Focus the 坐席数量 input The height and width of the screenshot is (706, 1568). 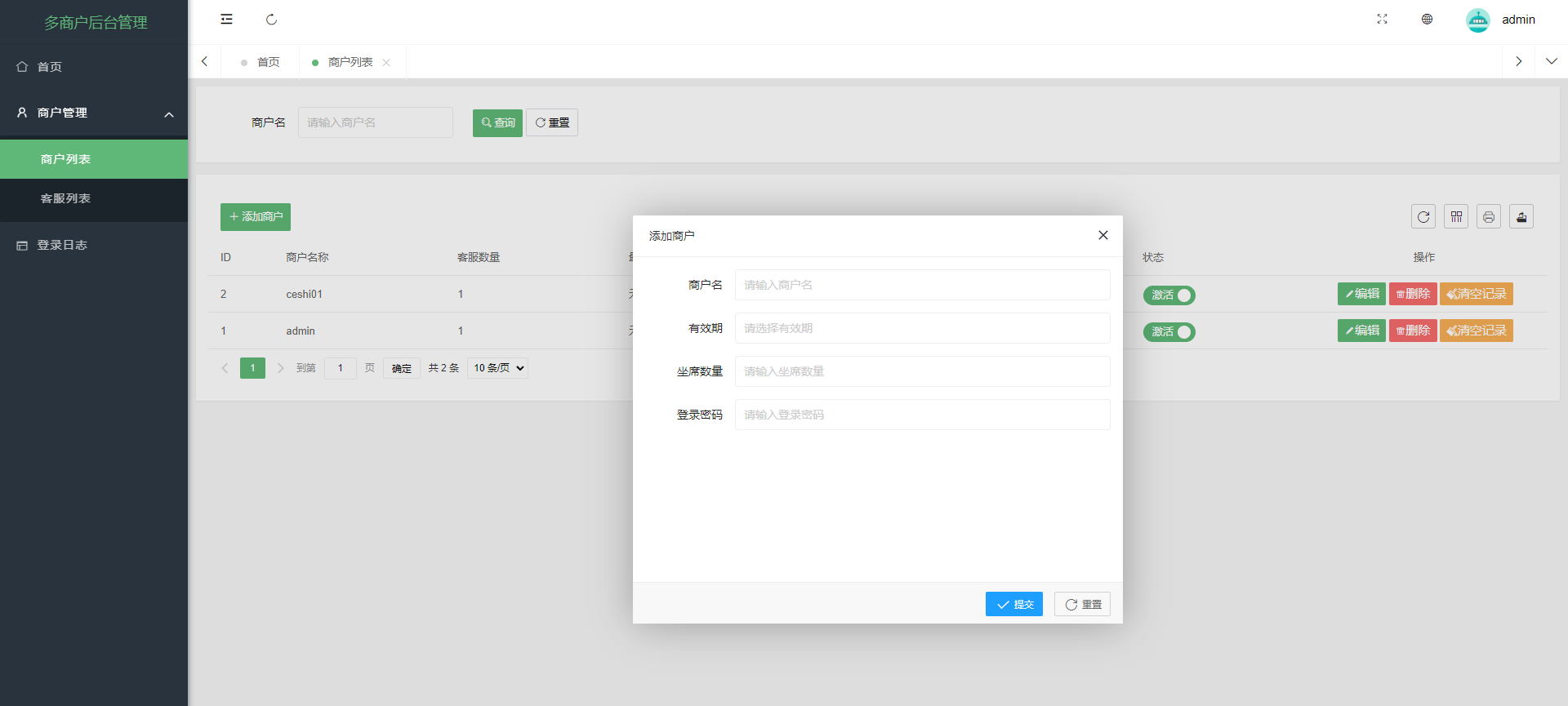pyautogui.click(x=923, y=371)
